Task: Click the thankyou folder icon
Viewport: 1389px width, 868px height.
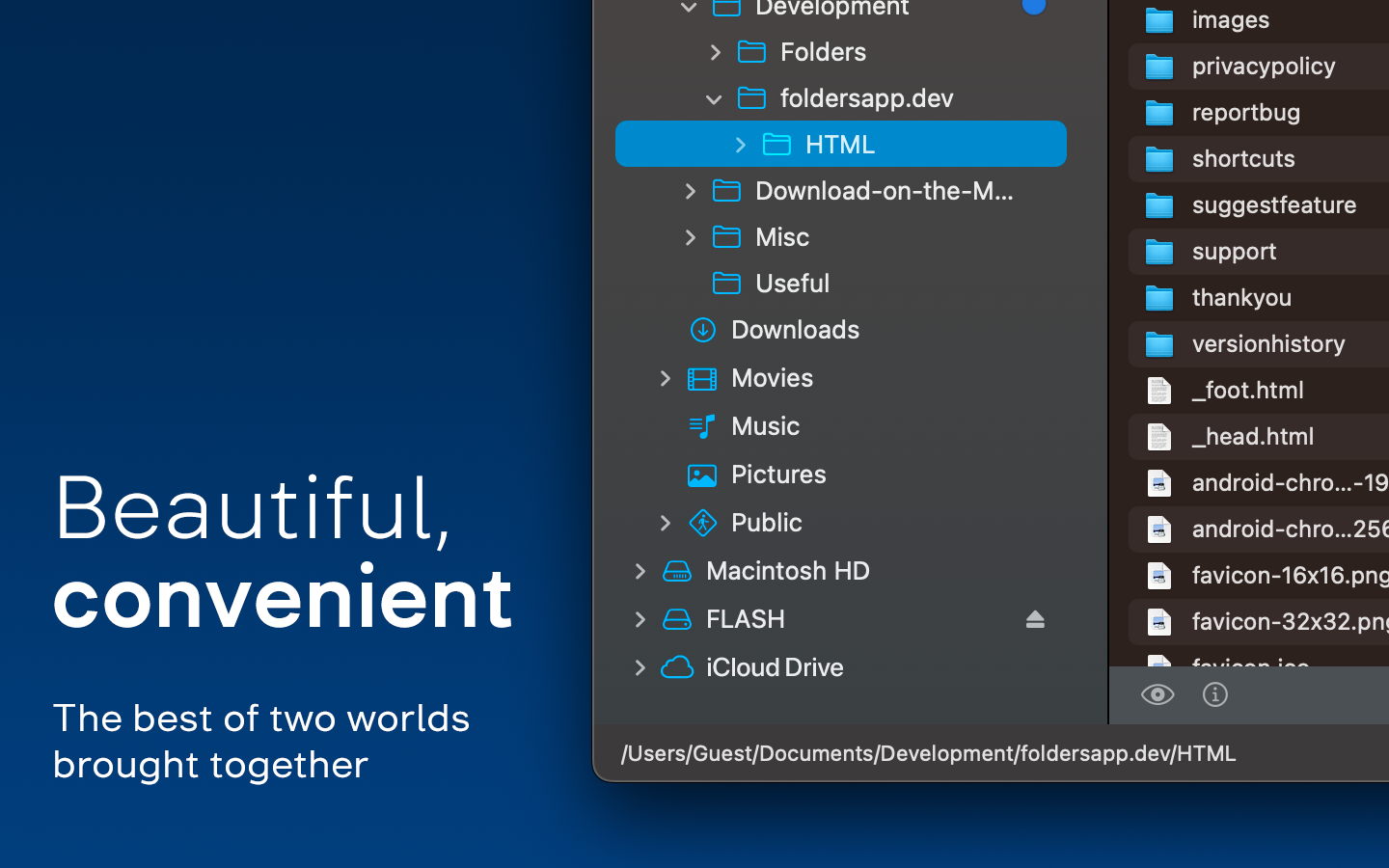Action: (x=1159, y=297)
